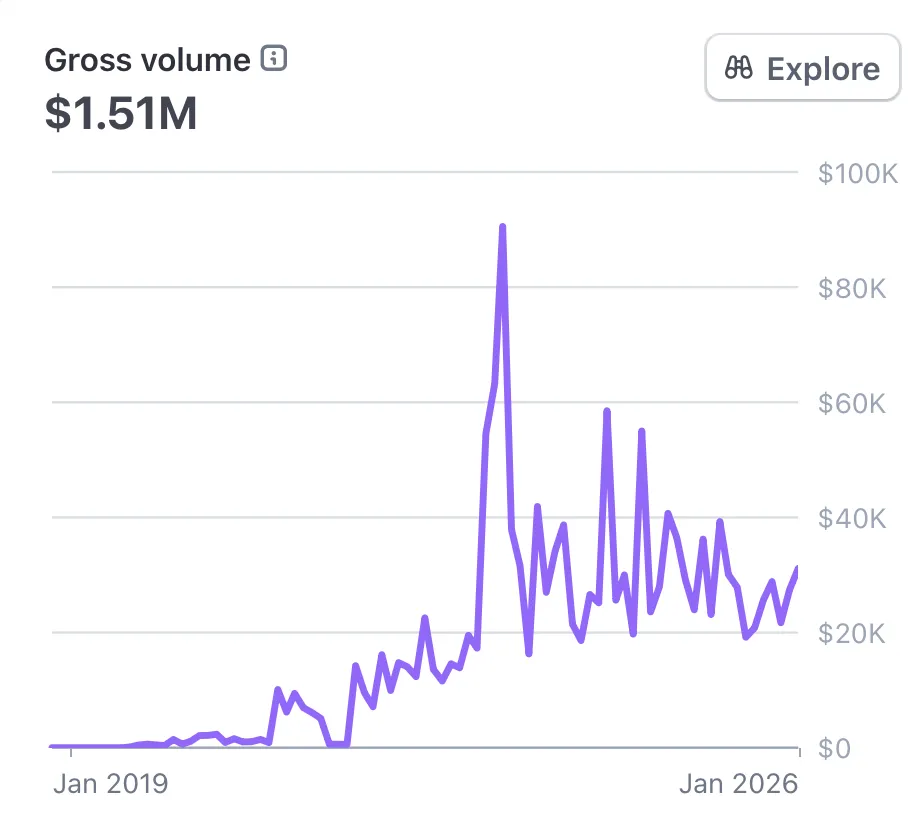Click the $80K axis label

852,289
